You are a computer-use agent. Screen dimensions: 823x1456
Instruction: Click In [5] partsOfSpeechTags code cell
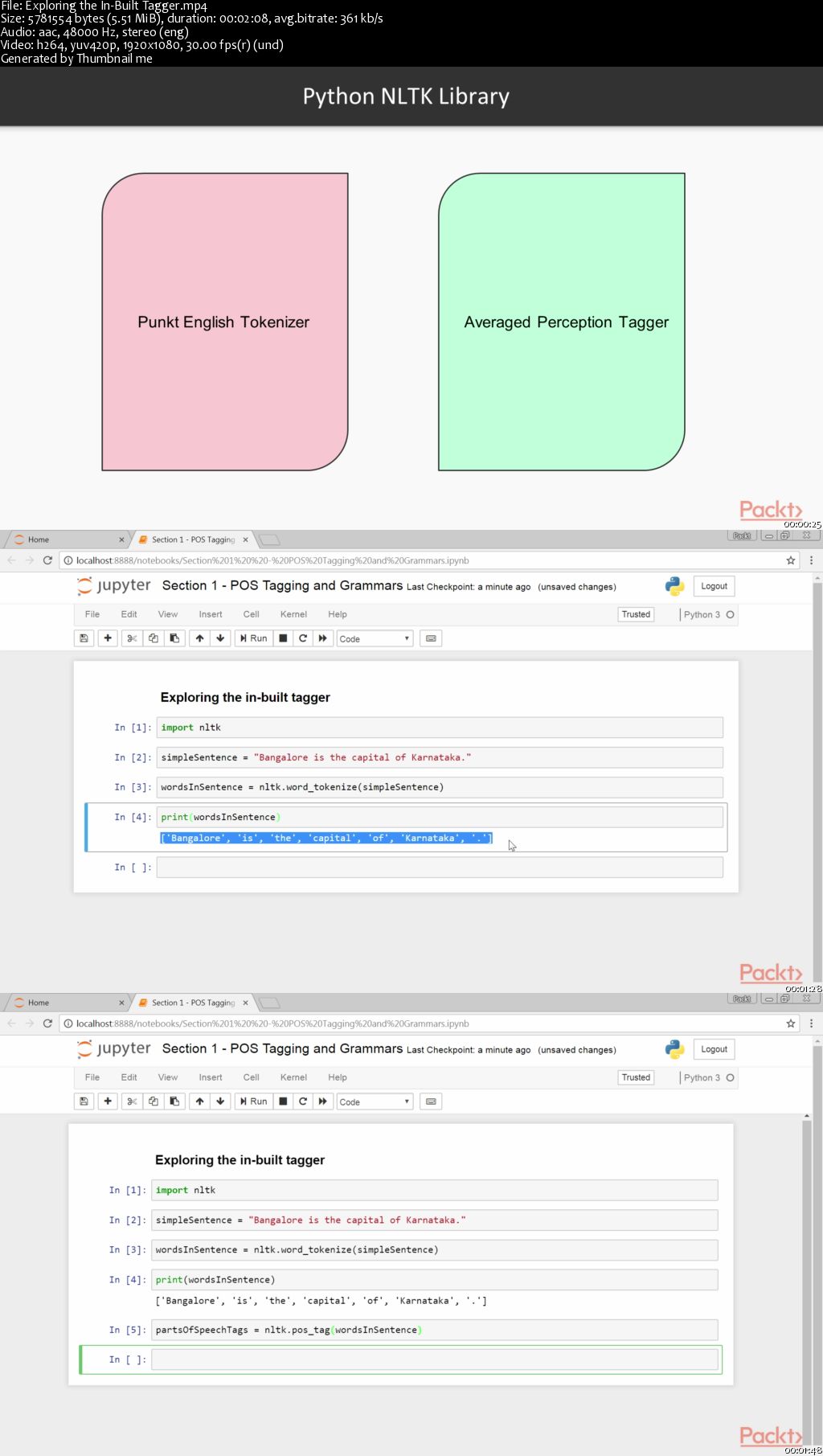pos(435,1330)
